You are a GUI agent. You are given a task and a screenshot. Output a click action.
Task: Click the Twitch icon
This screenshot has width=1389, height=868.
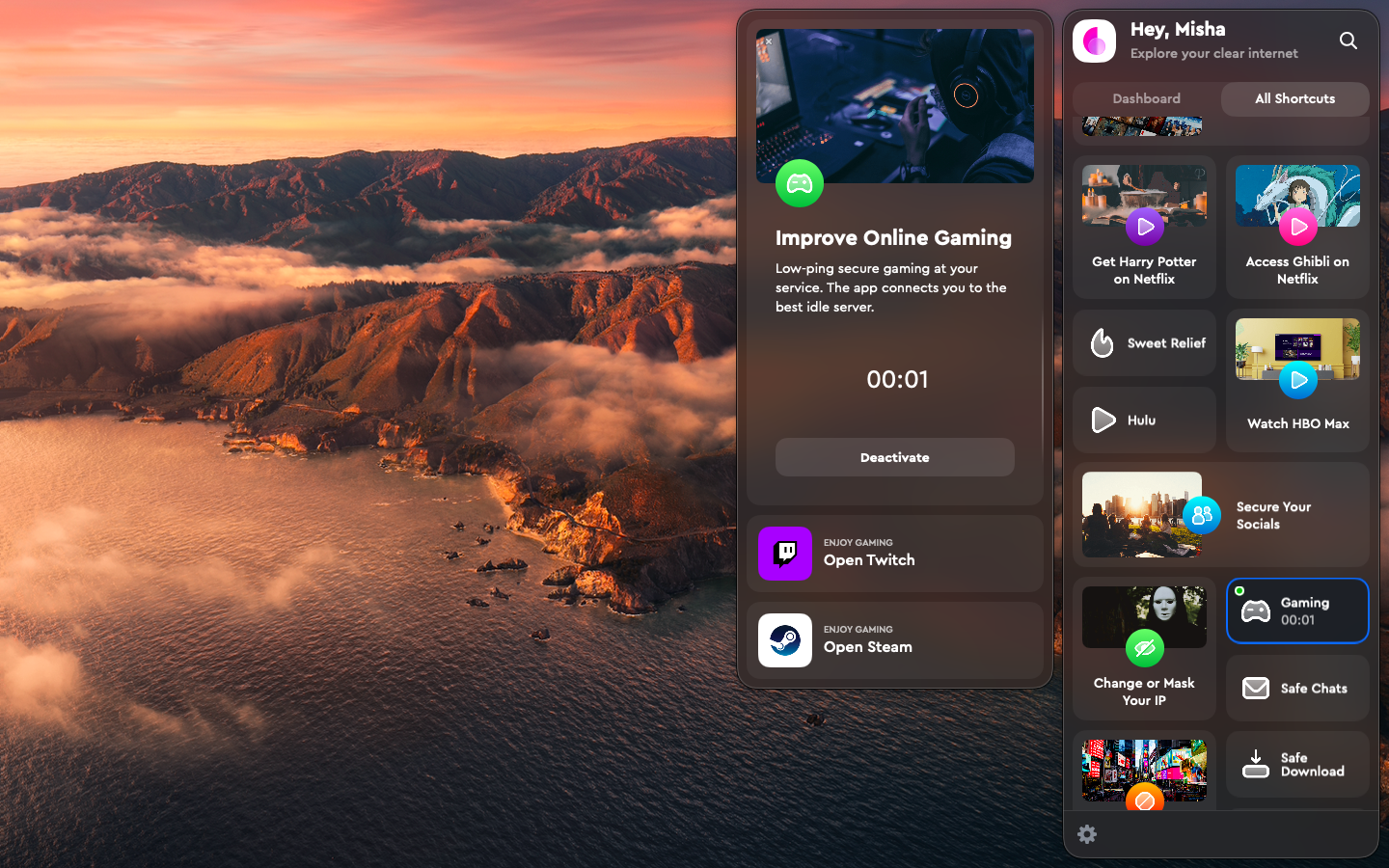pyautogui.click(x=784, y=553)
